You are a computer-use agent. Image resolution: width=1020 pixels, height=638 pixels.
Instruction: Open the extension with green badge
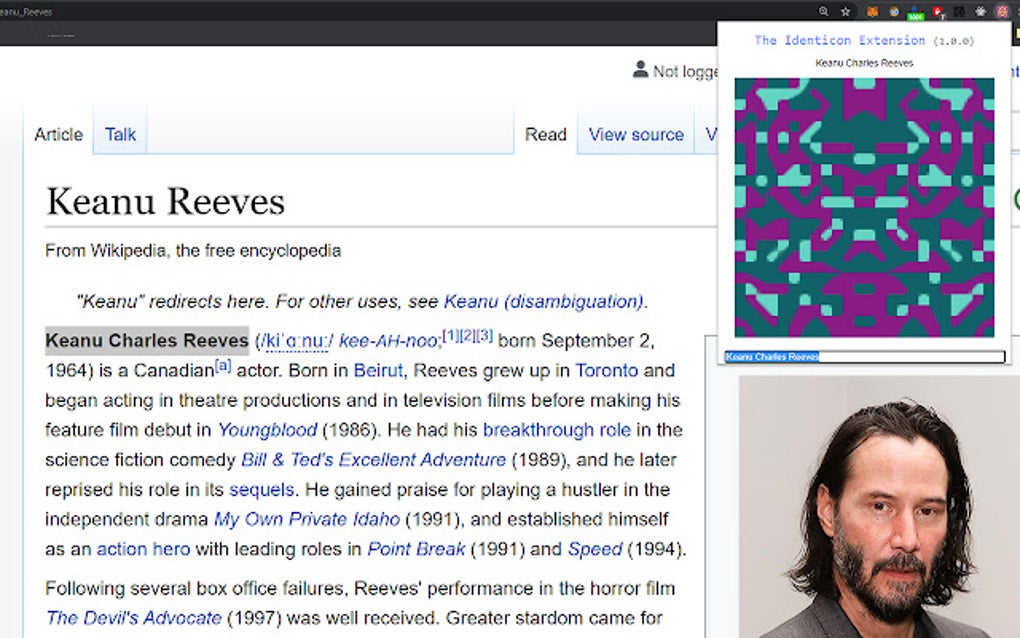point(915,12)
